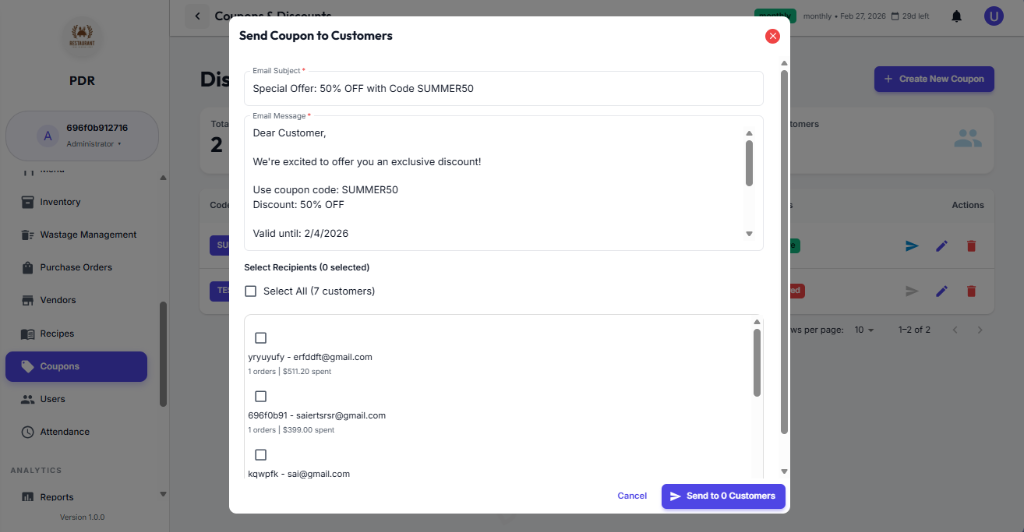Viewport: 1024px width, 532px height.
Task: Click the dialog scroll-down arrow
Action: pyautogui.click(x=784, y=471)
